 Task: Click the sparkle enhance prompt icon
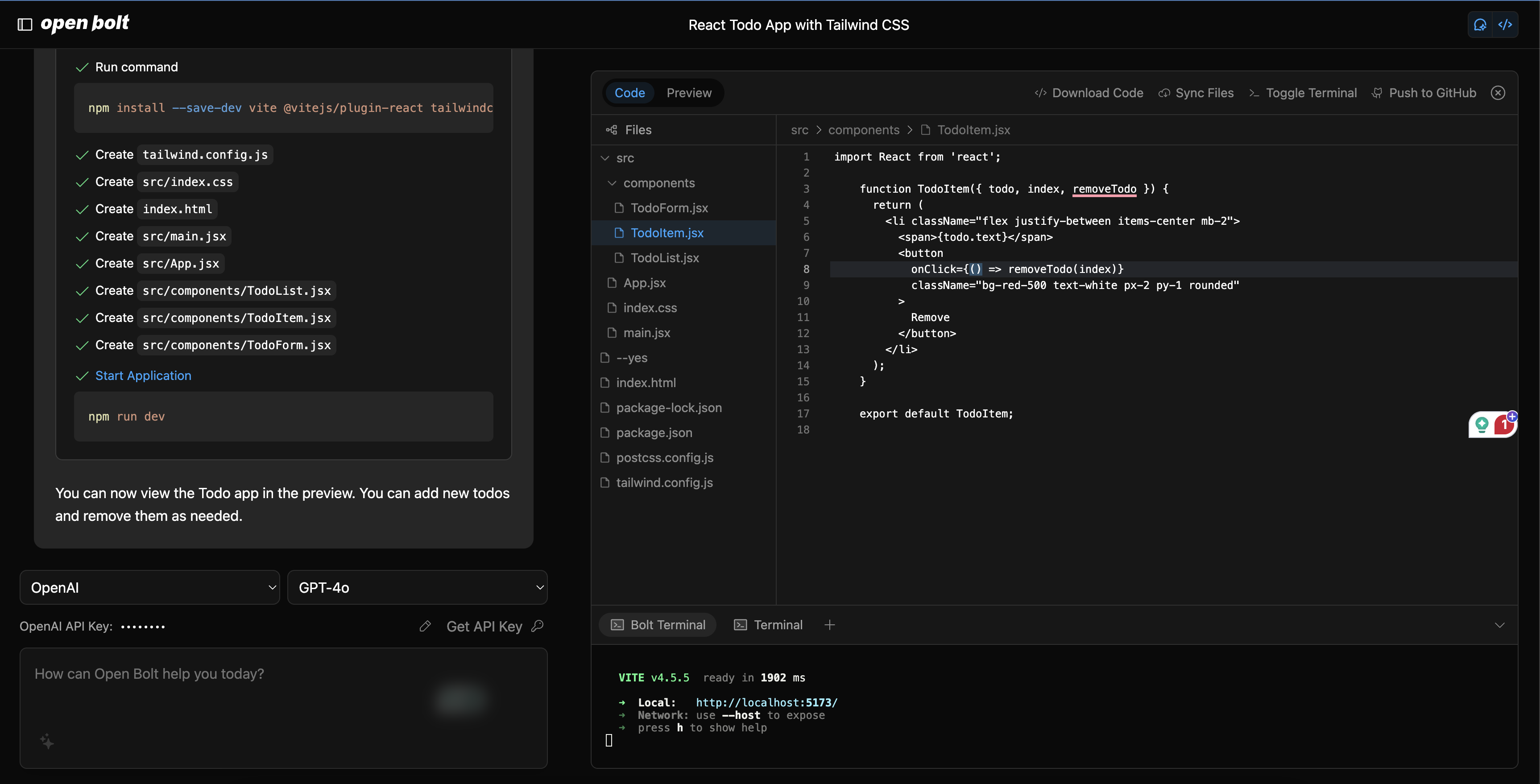[x=47, y=741]
